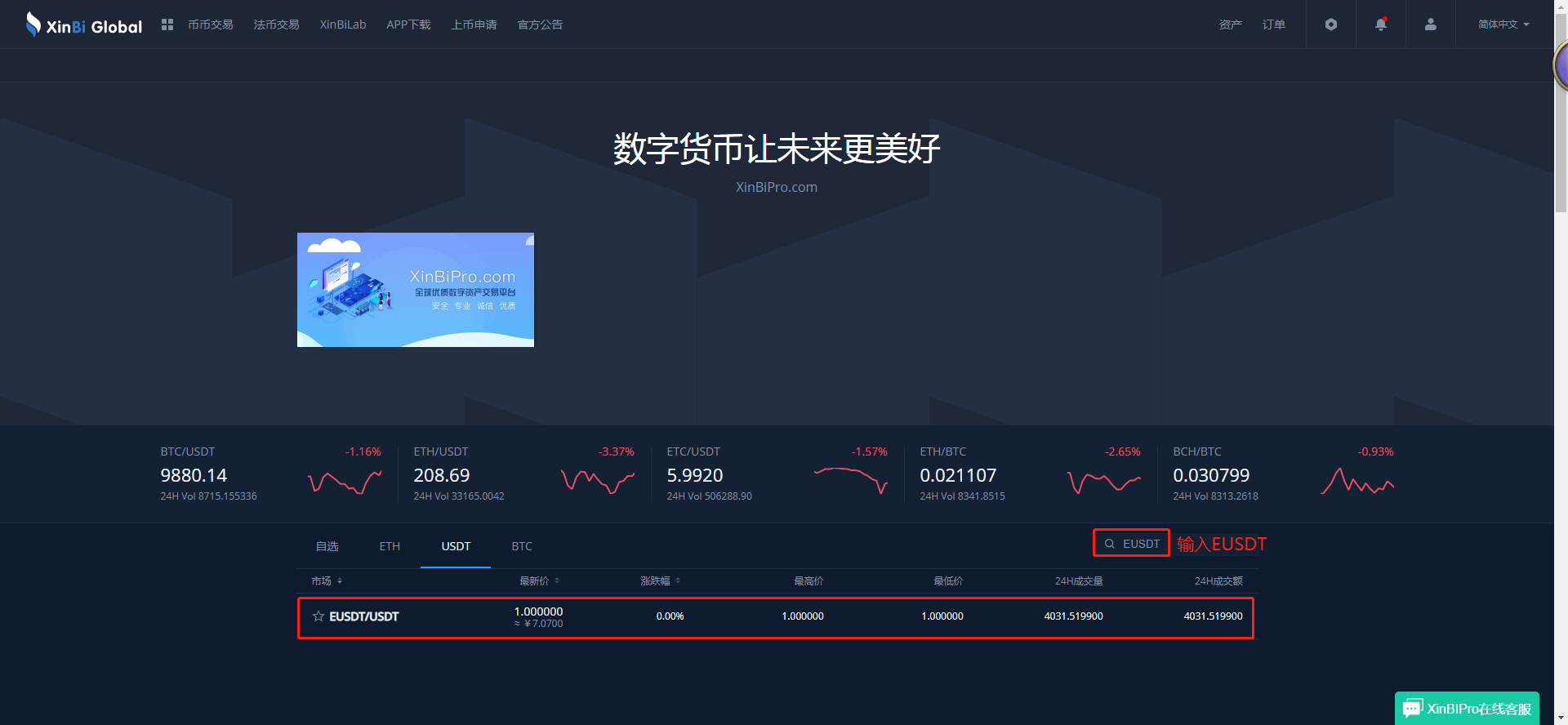Open the APP下载 page

coord(408,24)
